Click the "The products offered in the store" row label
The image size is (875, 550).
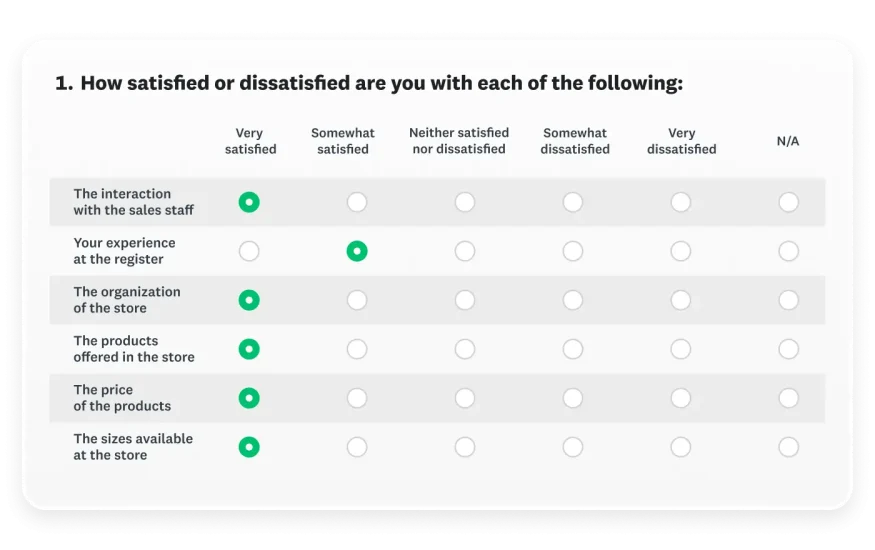(134, 349)
